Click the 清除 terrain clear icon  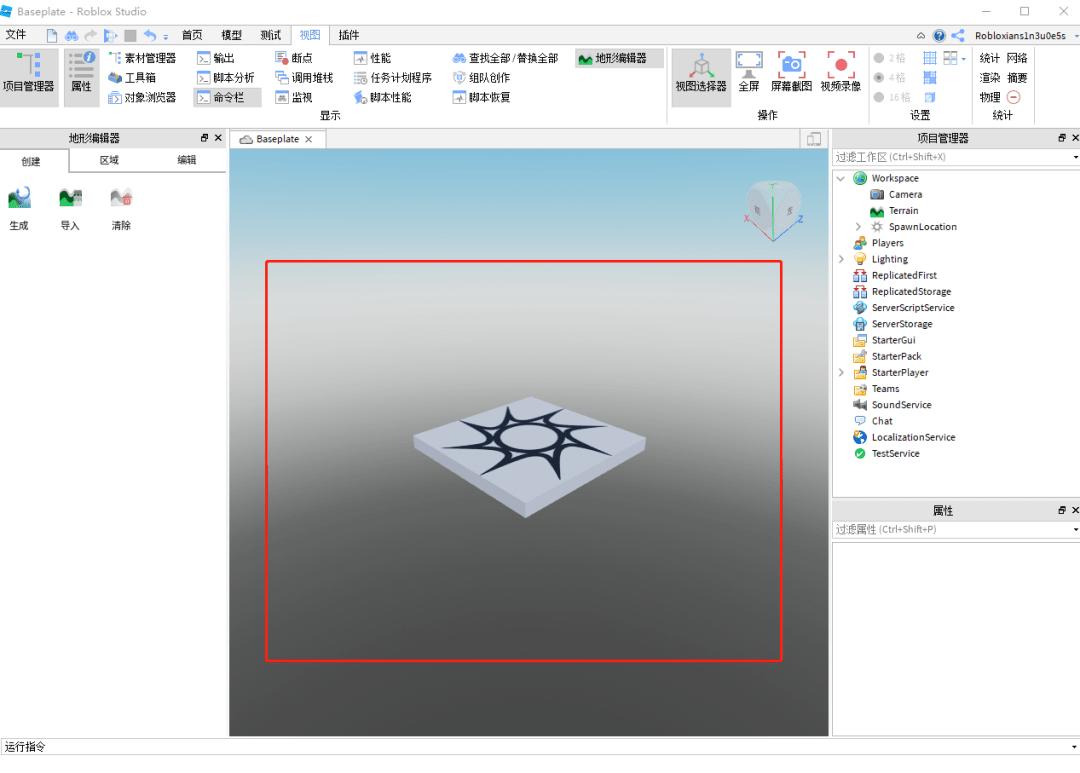[x=121, y=198]
